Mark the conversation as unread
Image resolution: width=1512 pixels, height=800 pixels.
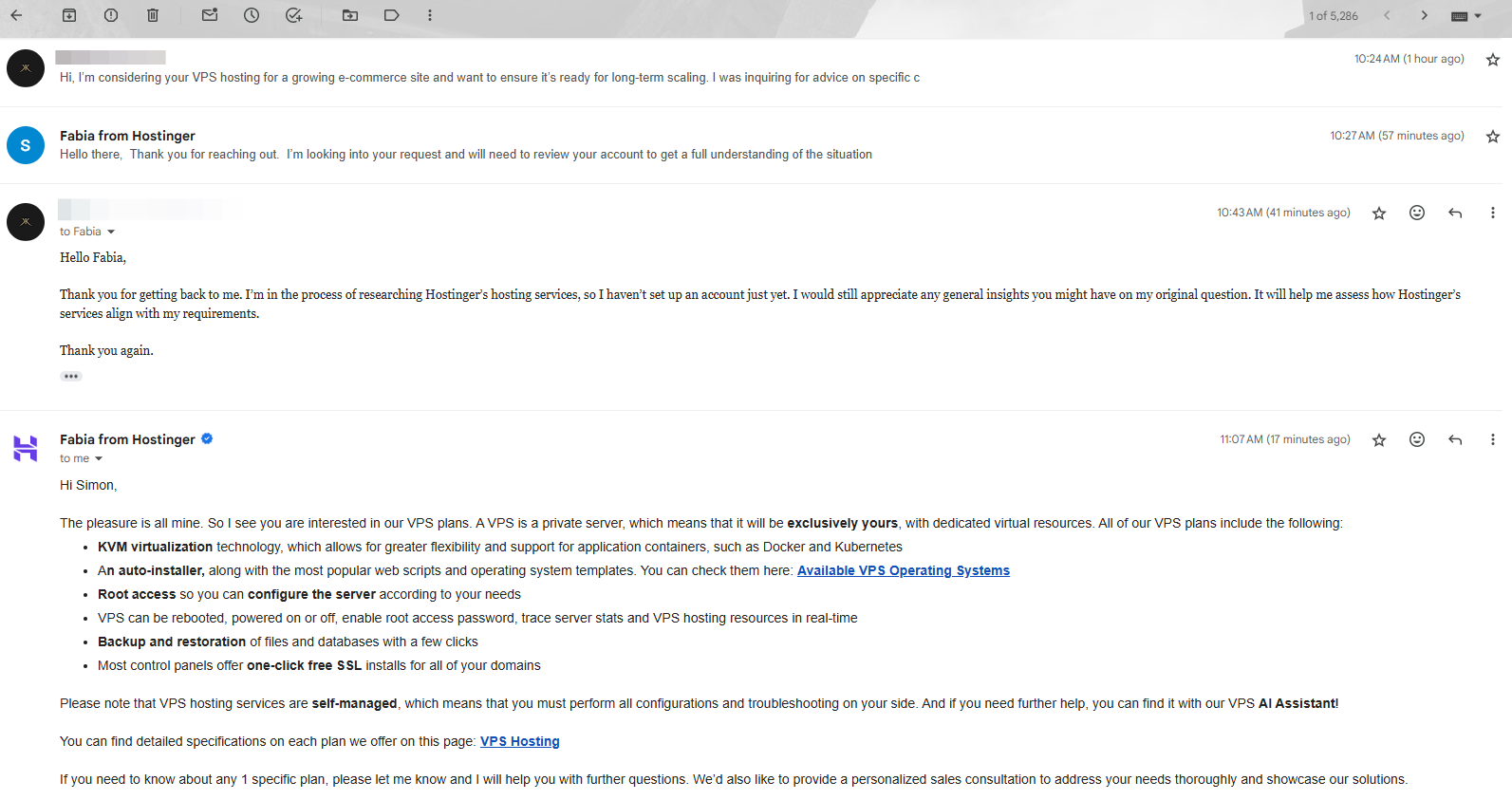209,15
